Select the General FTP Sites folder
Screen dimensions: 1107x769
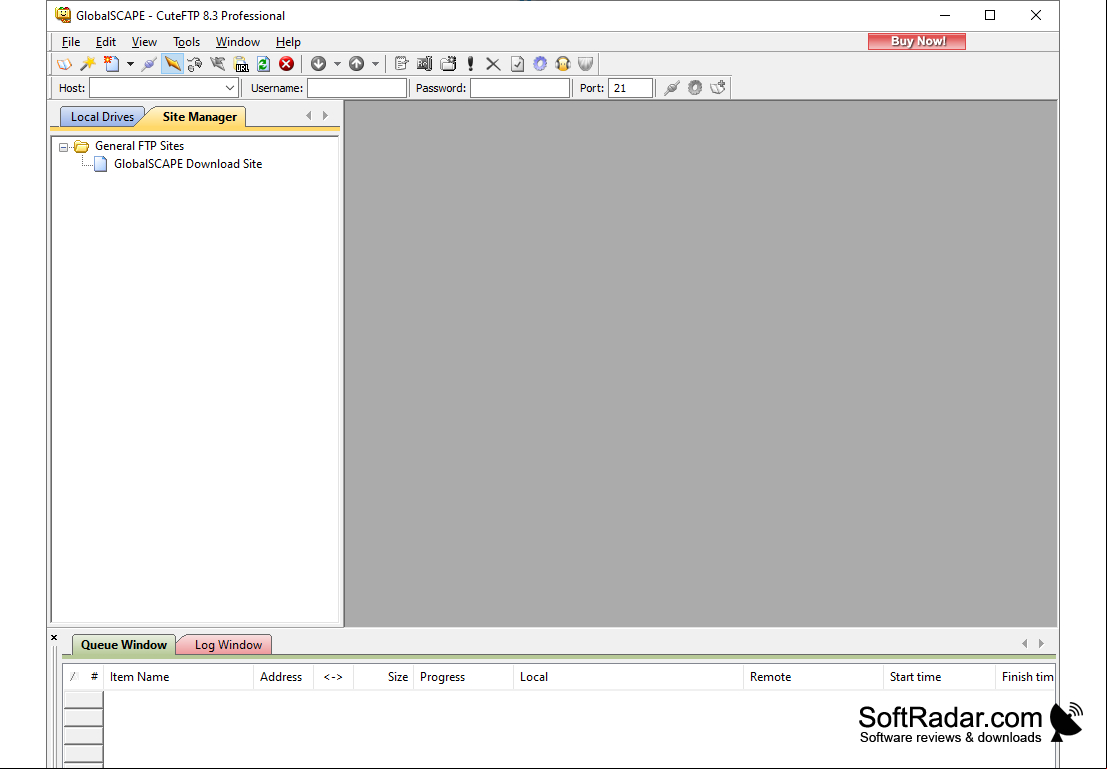click(139, 146)
